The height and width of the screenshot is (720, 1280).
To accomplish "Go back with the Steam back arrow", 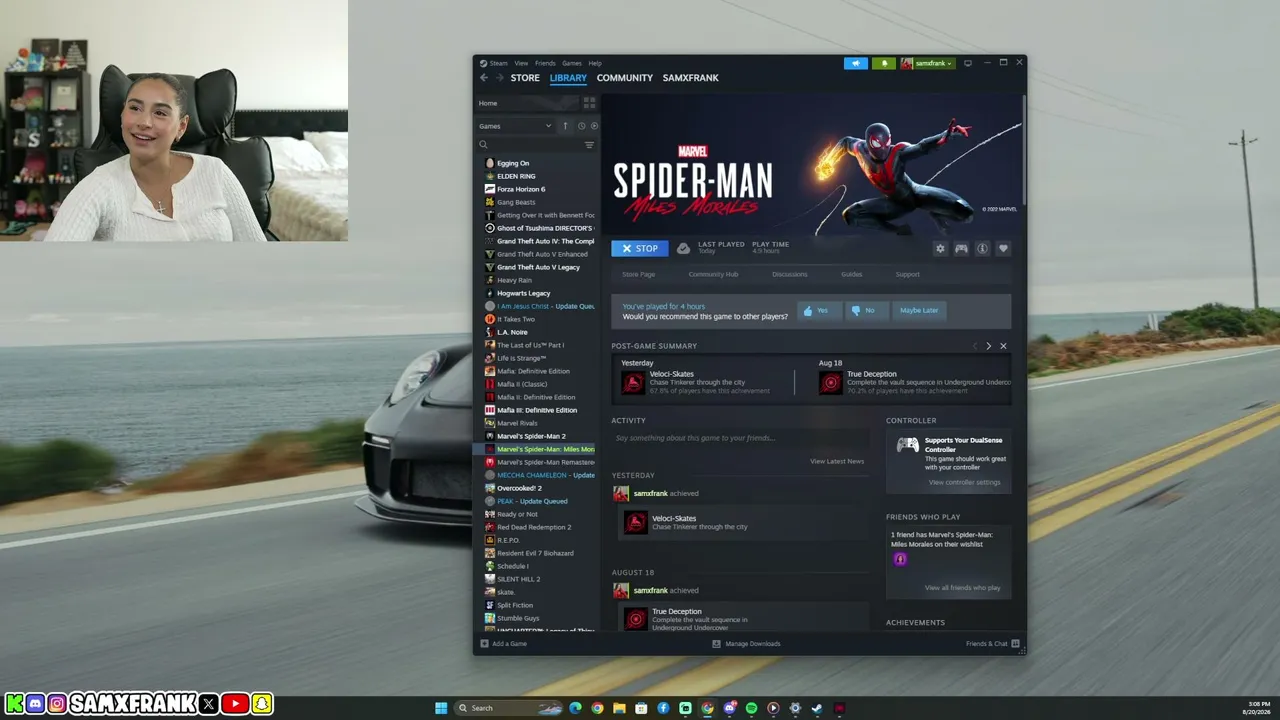I will tap(484, 78).
